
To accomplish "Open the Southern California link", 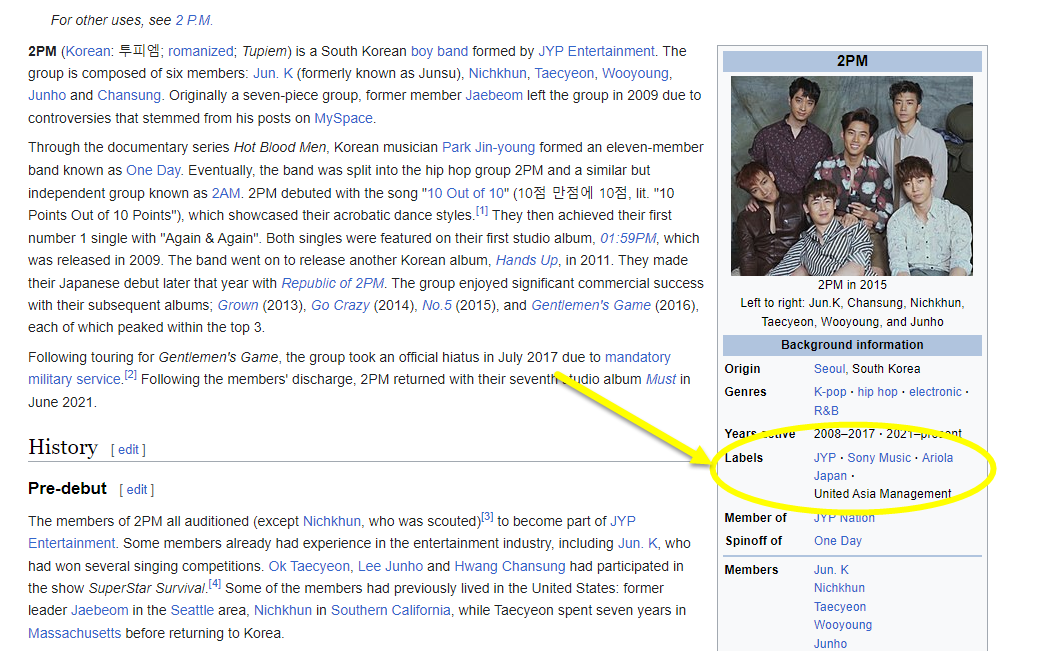I will coord(391,610).
